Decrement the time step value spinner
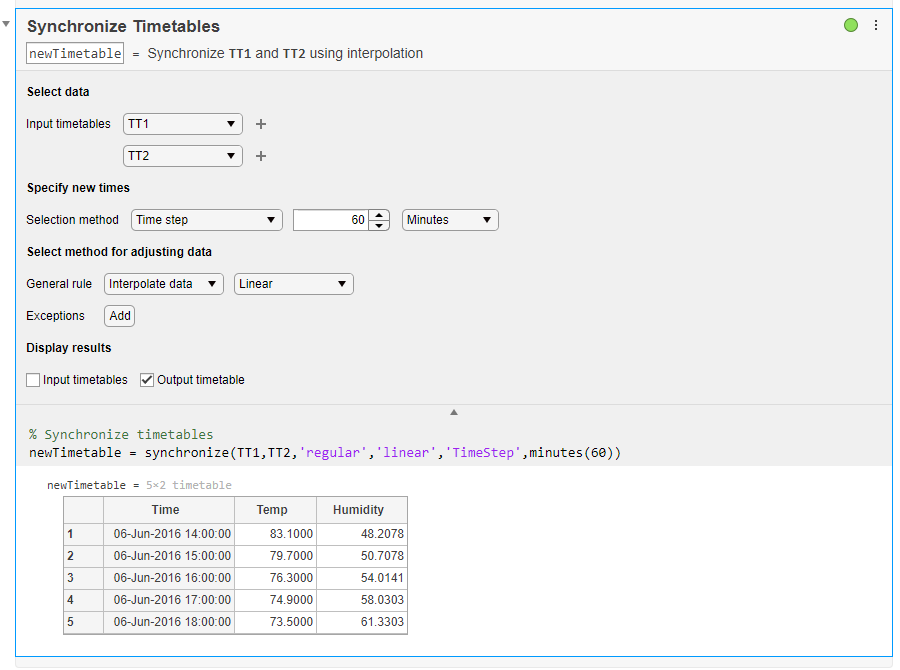 tap(379, 225)
